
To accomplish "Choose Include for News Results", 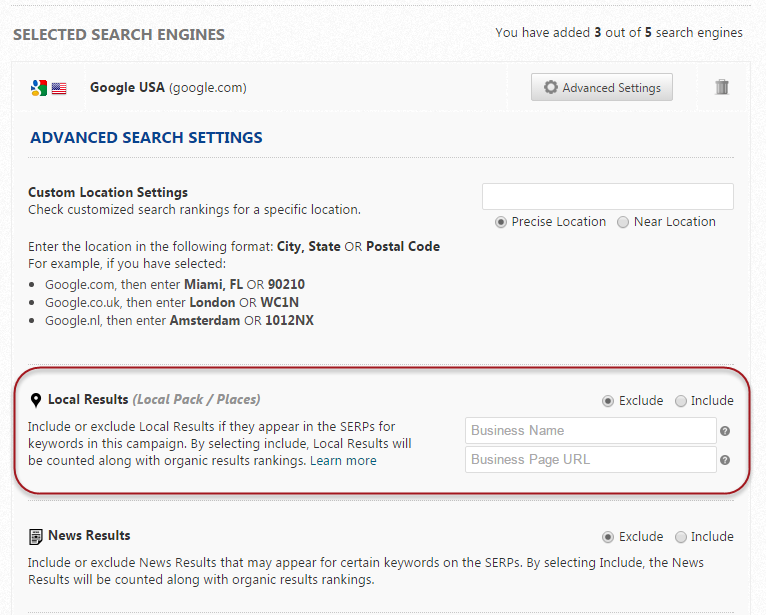I will click(681, 537).
